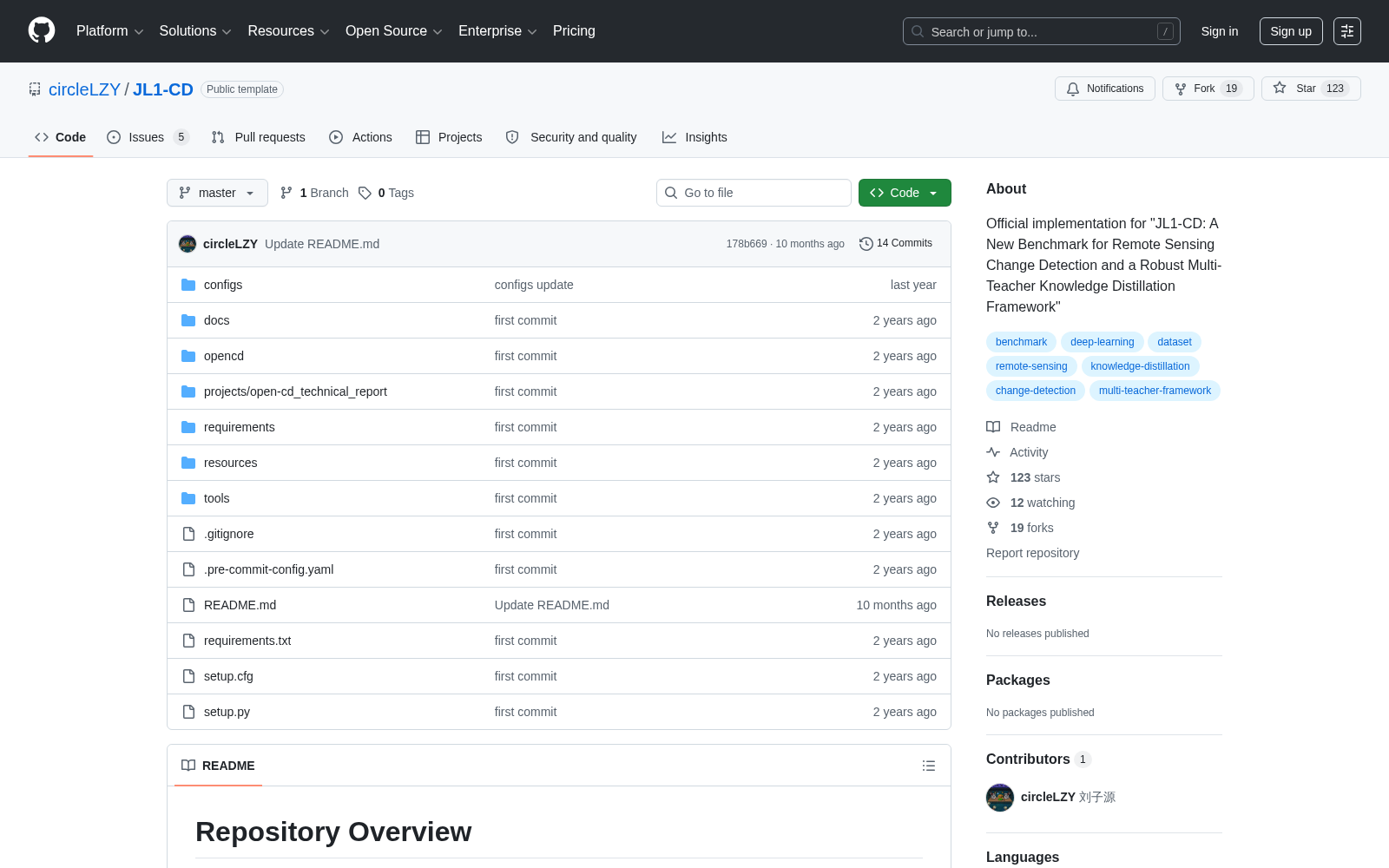Screen dimensions: 1389x868
Task: Click the Sign up button
Action: [1291, 31]
